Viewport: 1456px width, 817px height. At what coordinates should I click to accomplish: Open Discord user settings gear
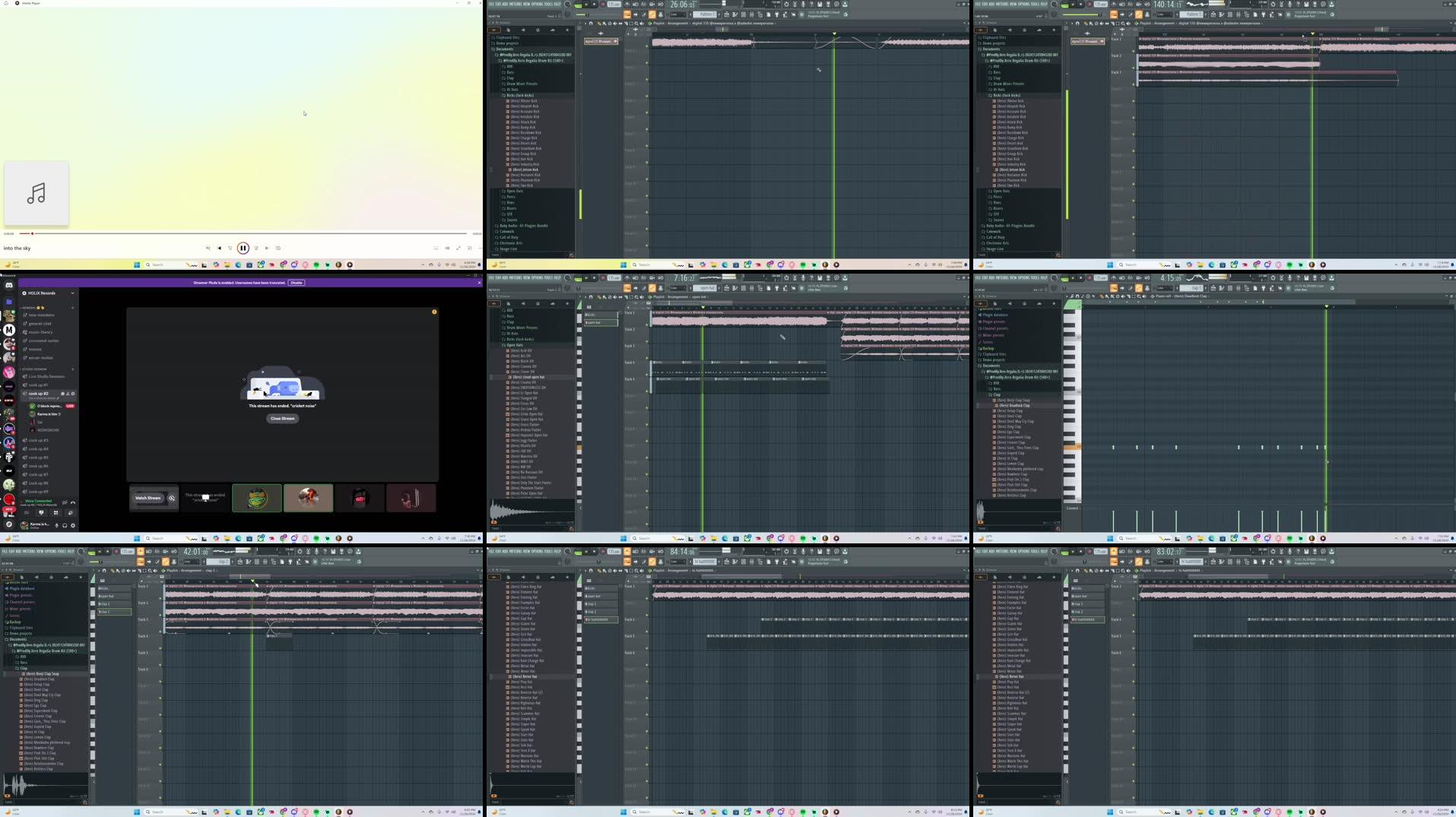point(73,525)
